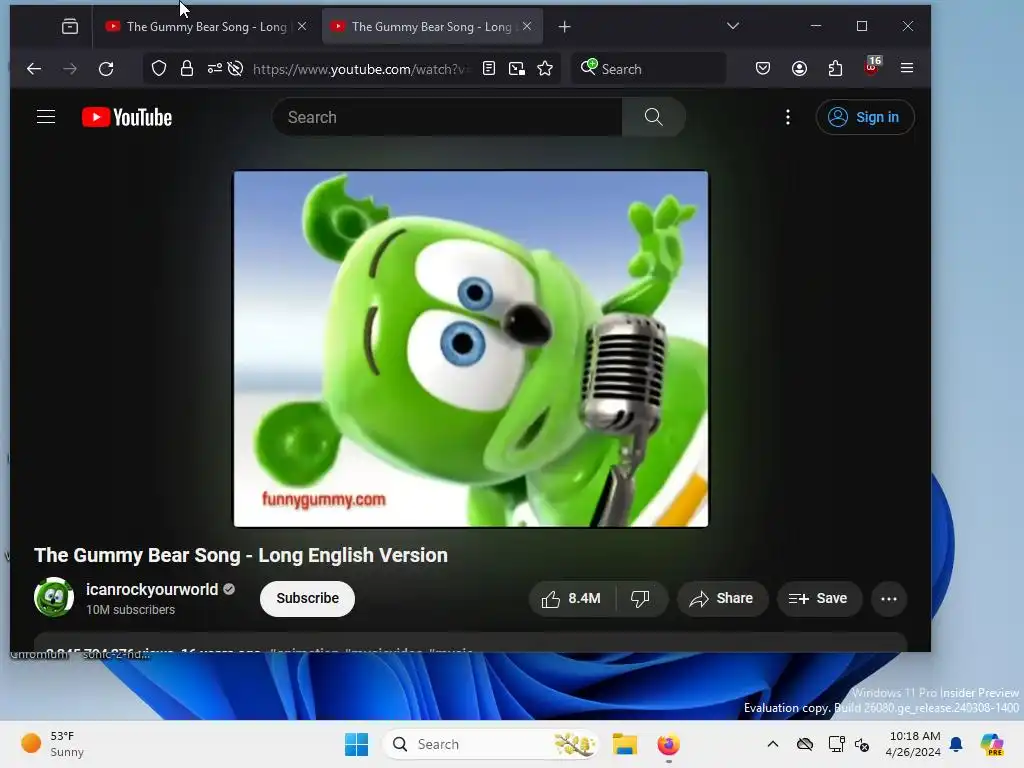Open File Explorer from the taskbar

(x=624, y=744)
